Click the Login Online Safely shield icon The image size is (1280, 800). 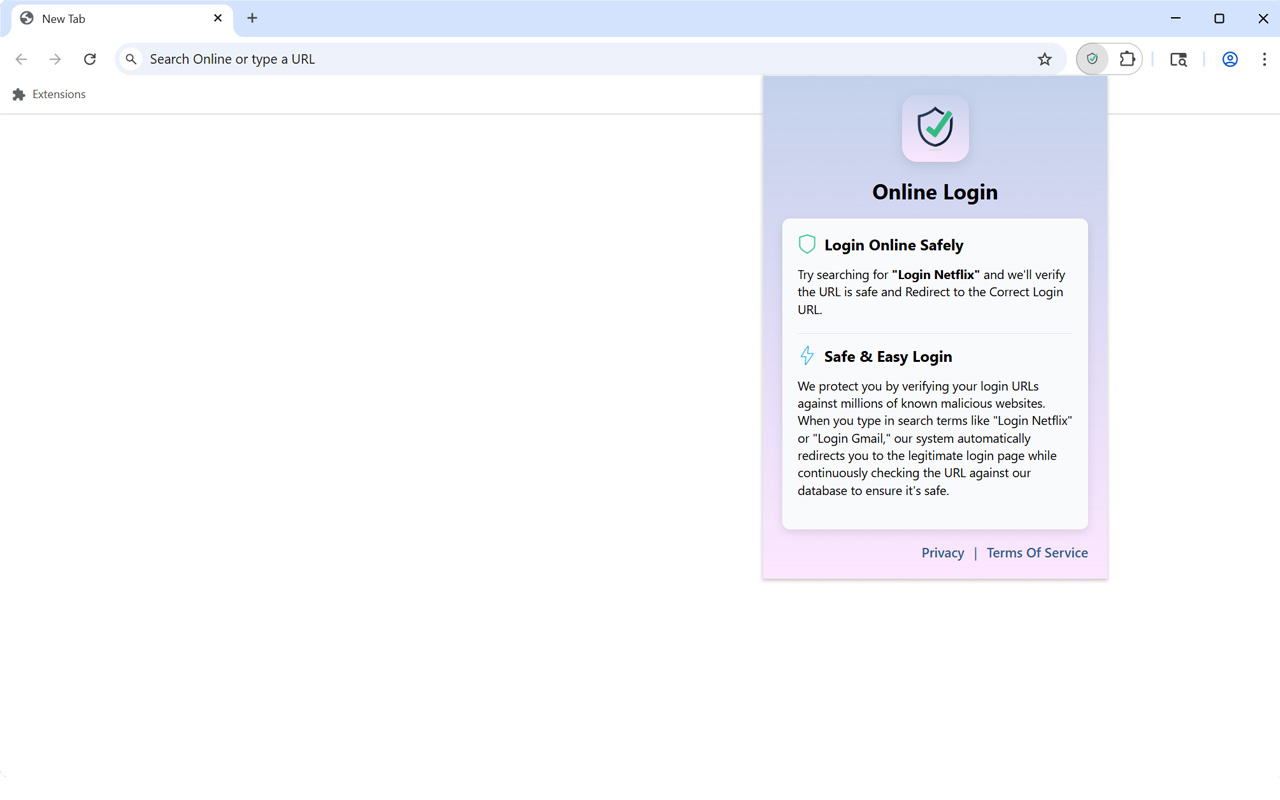pos(807,244)
